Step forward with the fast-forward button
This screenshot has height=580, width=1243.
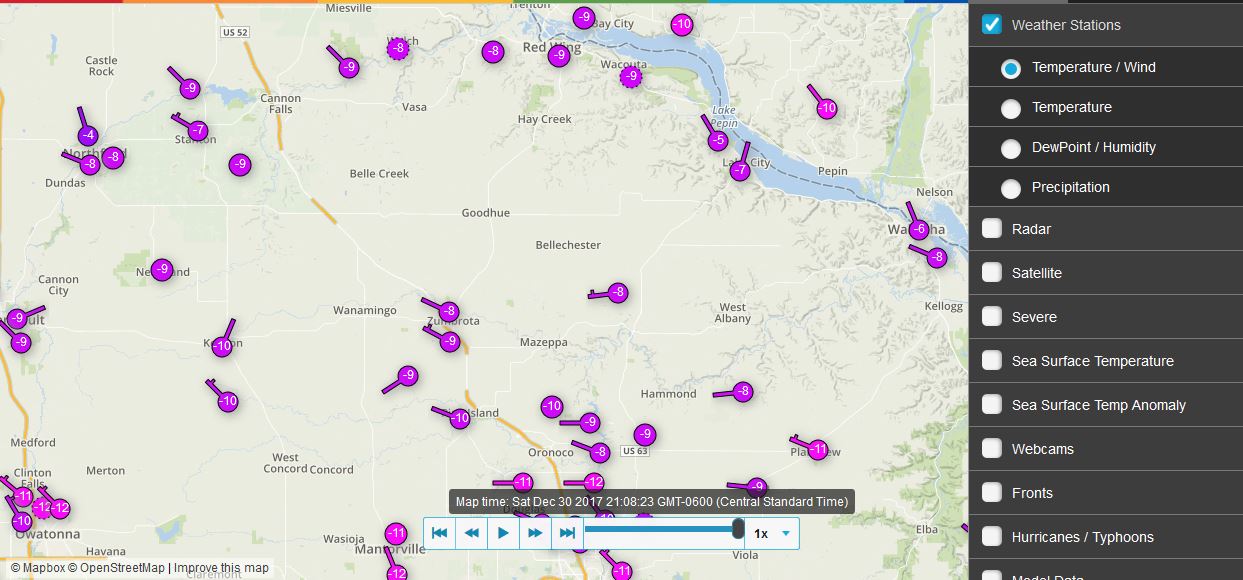[x=535, y=533]
